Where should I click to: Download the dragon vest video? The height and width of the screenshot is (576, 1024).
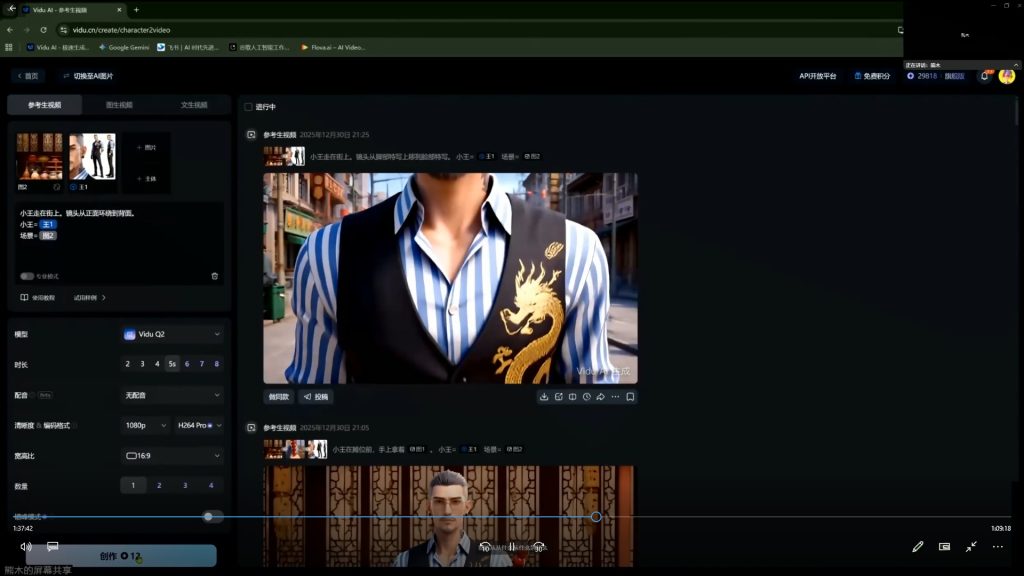[x=544, y=397]
